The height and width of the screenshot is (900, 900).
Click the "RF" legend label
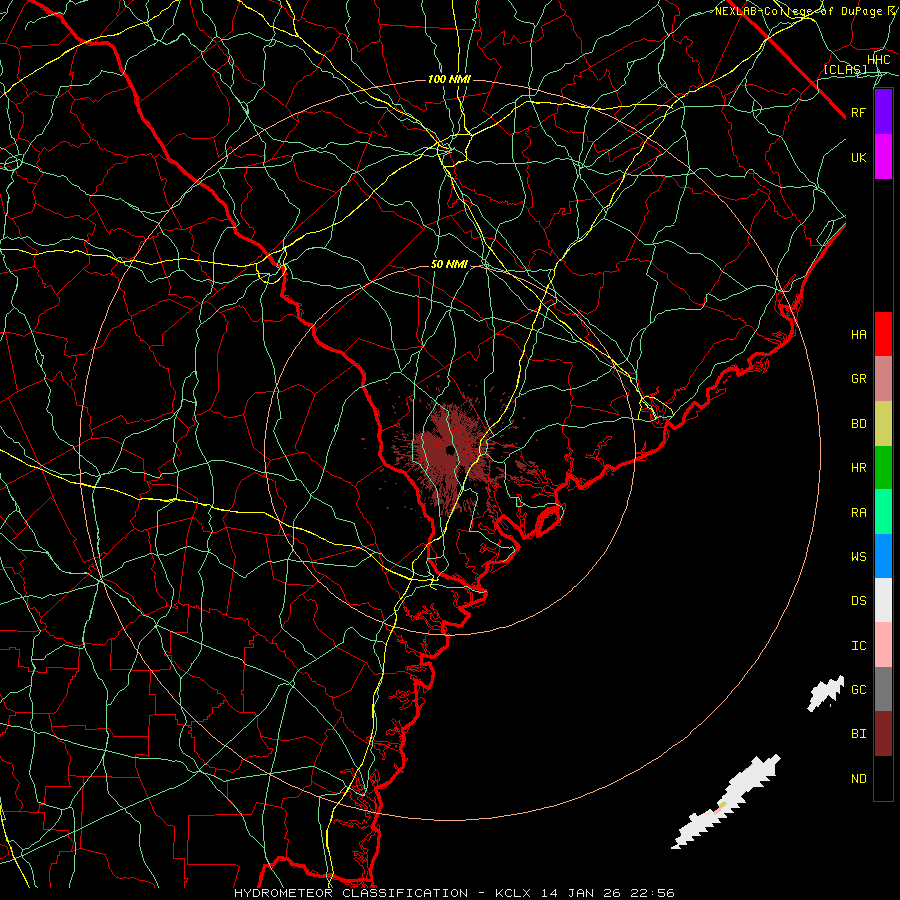tap(858, 113)
